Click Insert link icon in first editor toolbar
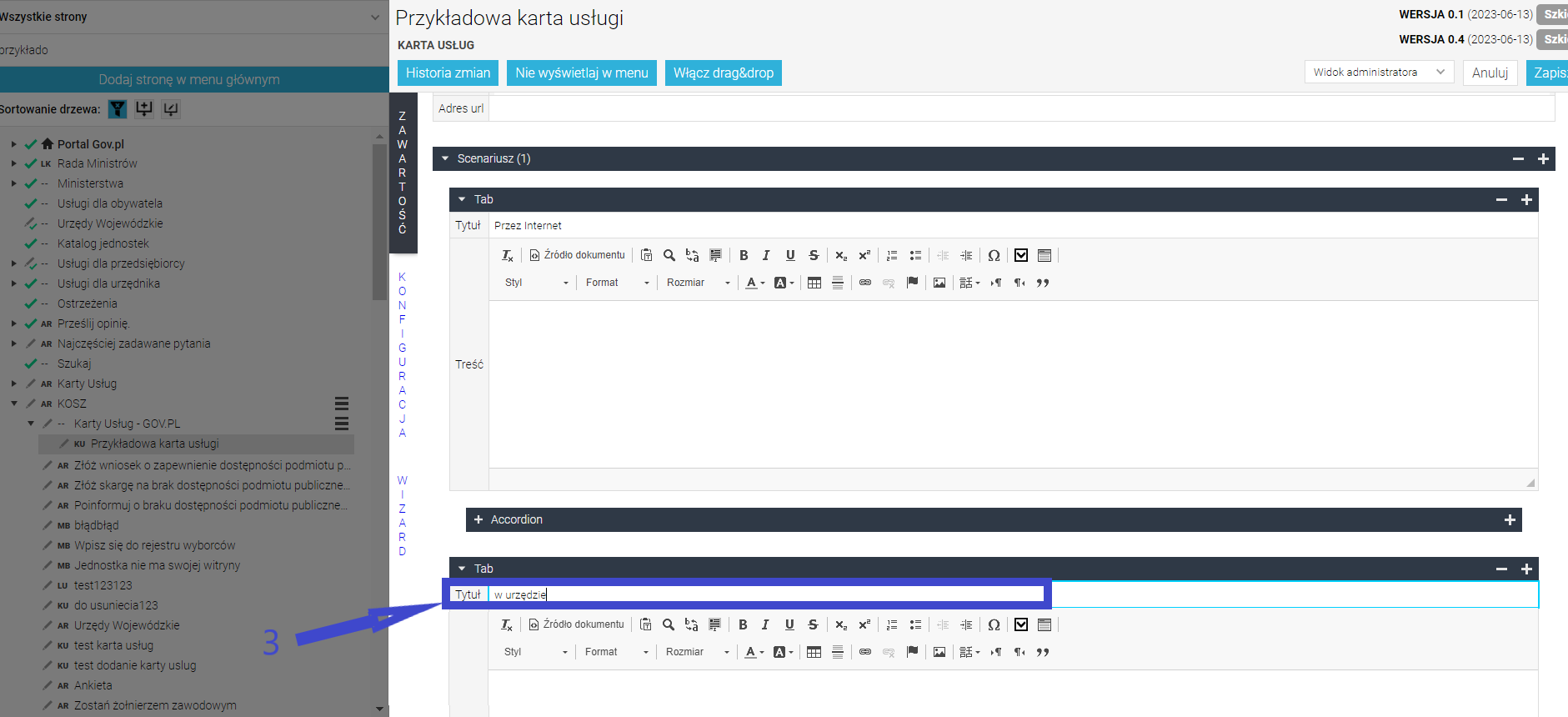1568x717 pixels. click(865, 283)
